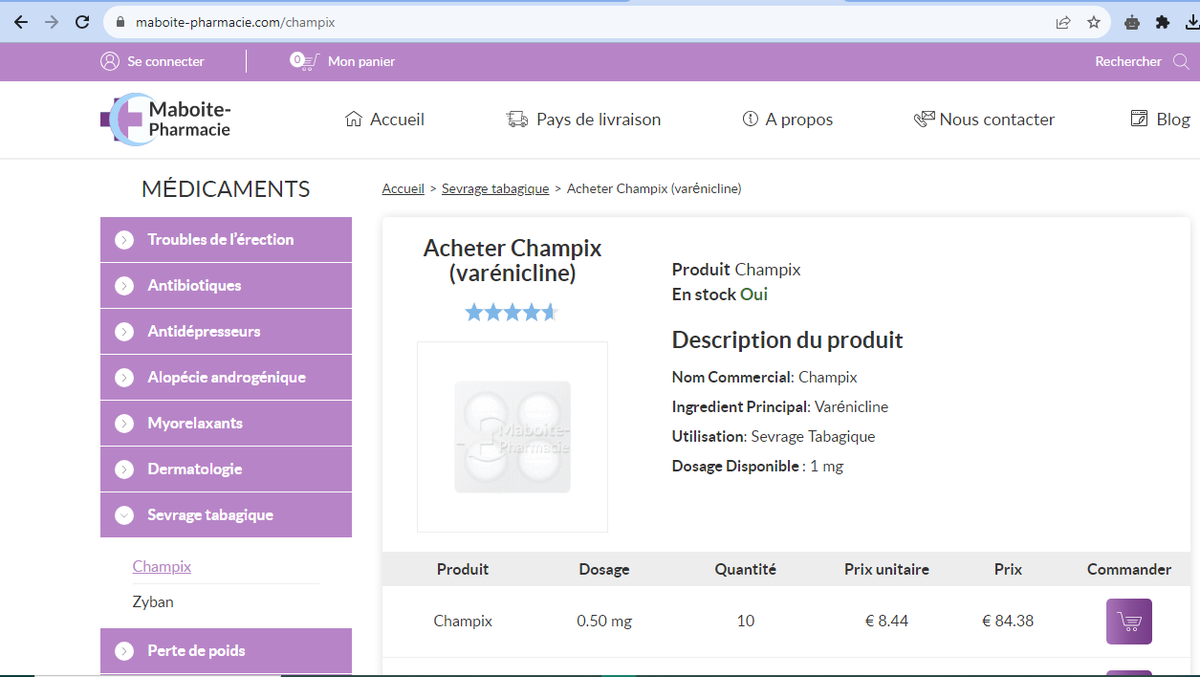1200x677 pixels.
Task: Click Sevrage tabagique breadcrumb link
Action: coord(495,188)
